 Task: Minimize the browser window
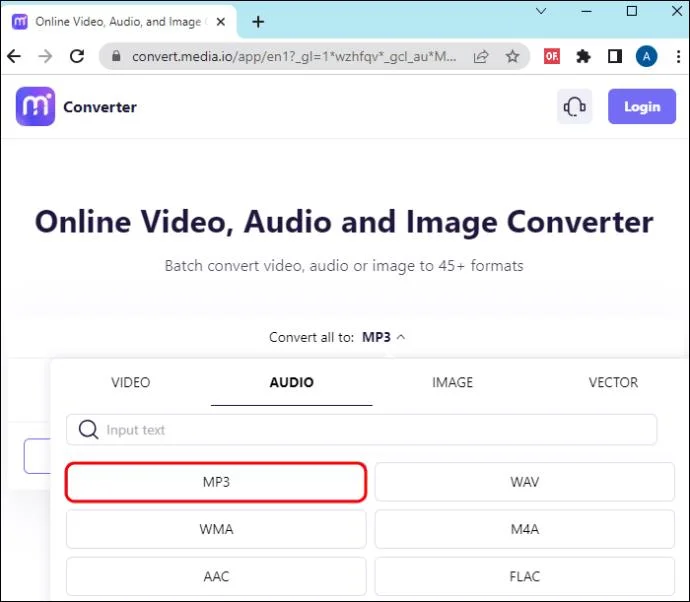[x=587, y=11]
